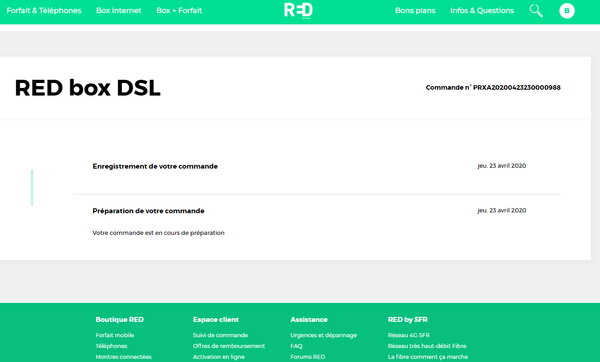The height and width of the screenshot is (362, 600).
Task: Click 'Votre commande est en cours de préparation'
Action: coord(158,233)
